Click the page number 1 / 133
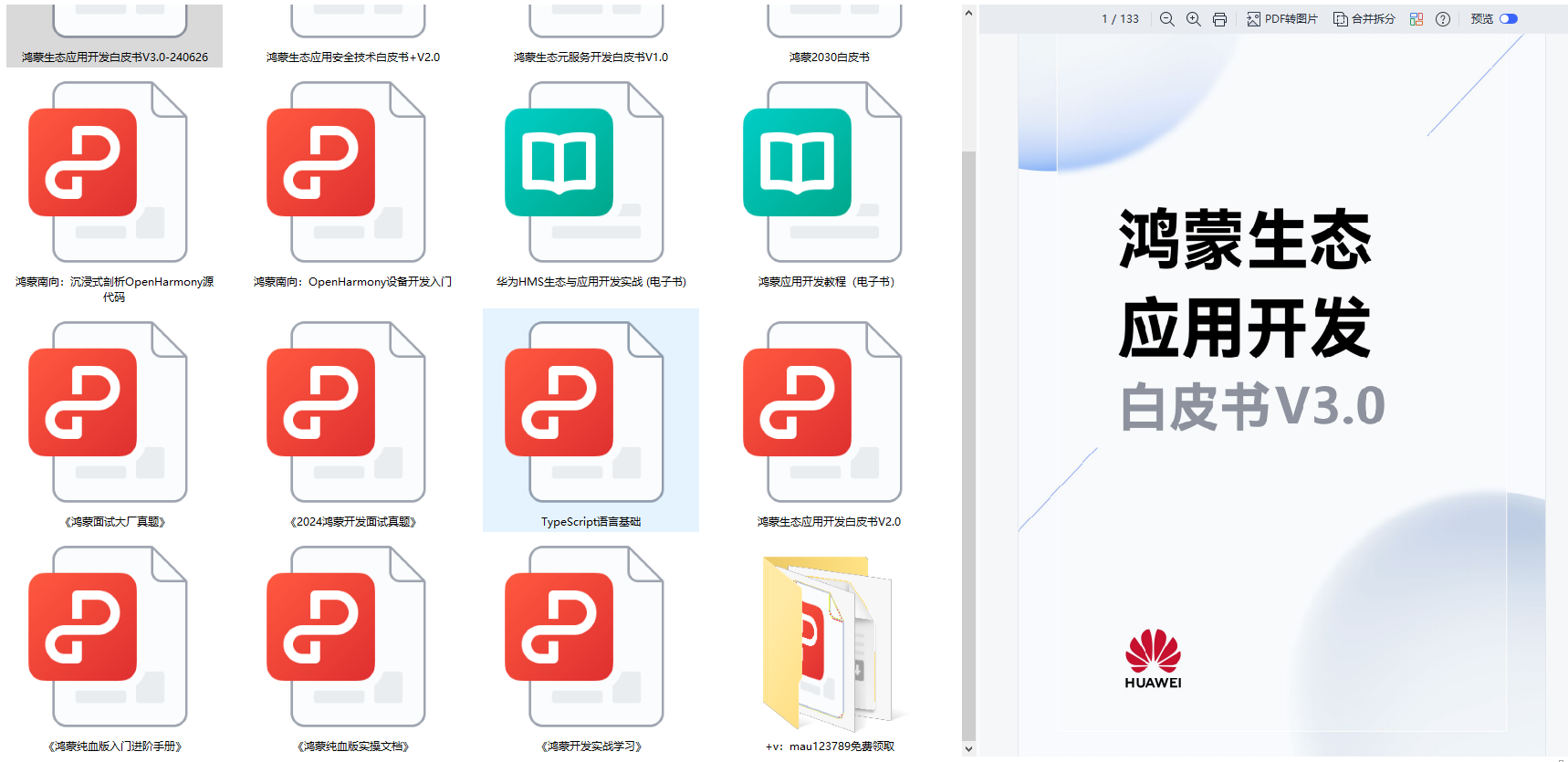The image size is (1568, 762). tap(1120, 19)
